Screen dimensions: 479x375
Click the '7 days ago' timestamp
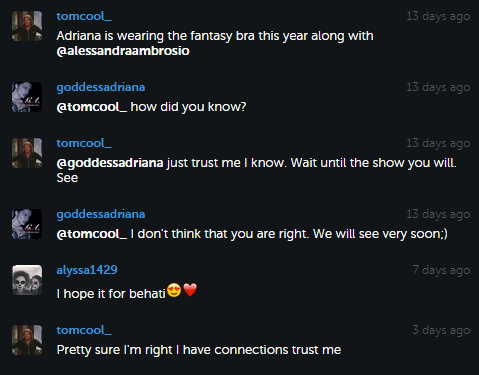click(441, 270)
